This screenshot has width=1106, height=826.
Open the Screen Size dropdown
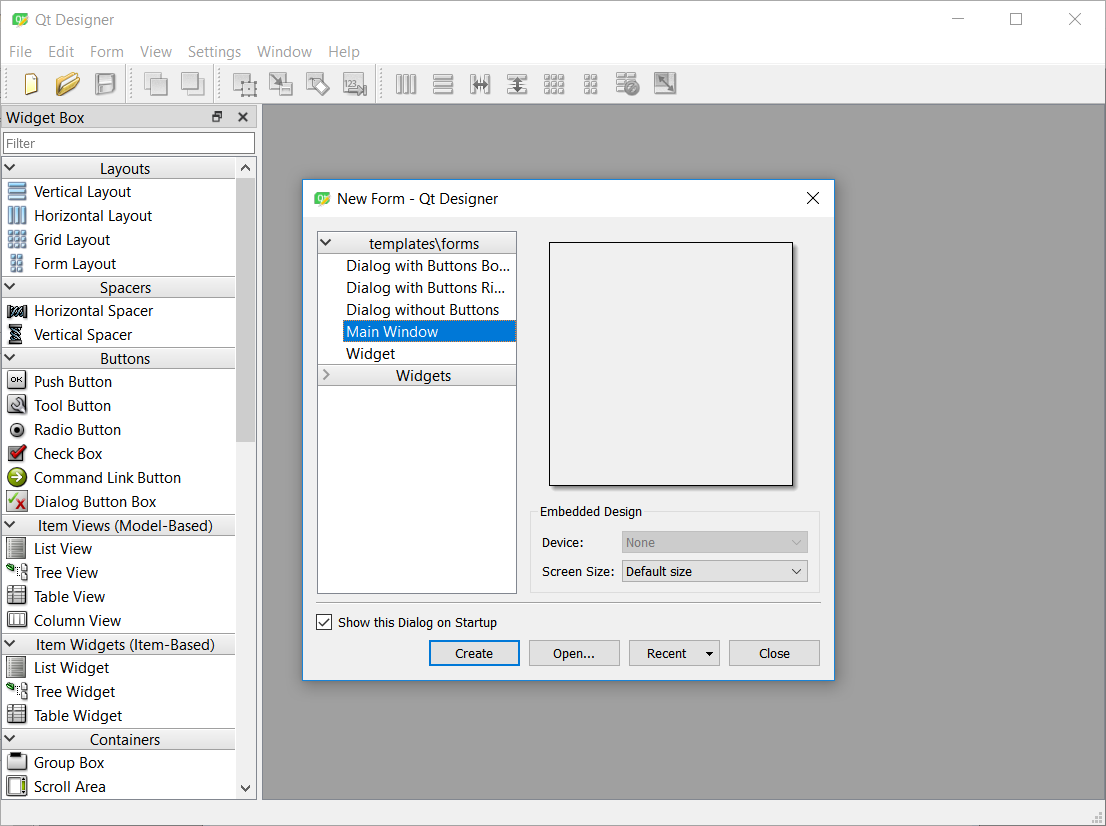pyautogui.click(x=715, y=571)
